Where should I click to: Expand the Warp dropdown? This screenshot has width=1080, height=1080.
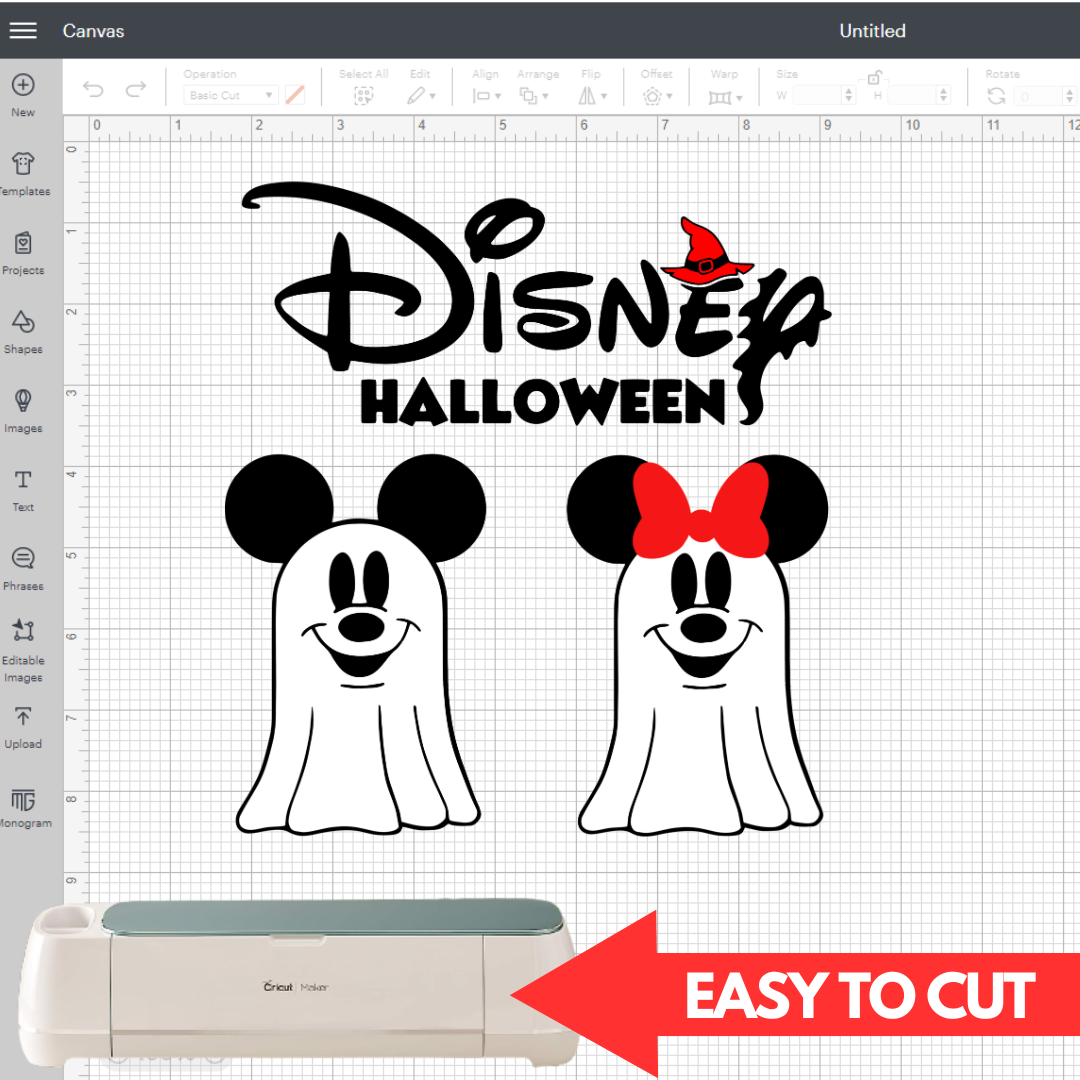click(725, 97)
